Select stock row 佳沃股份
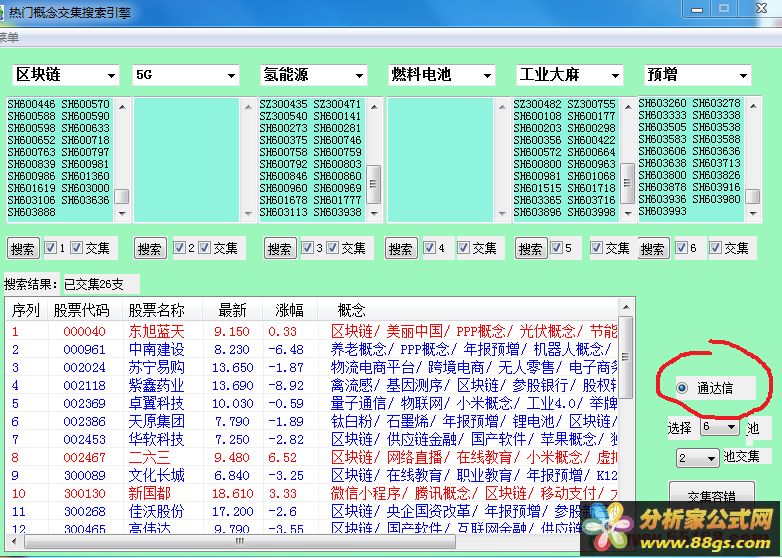782x558 pixels. 312,511
